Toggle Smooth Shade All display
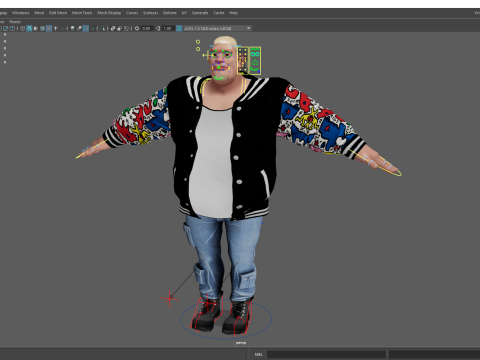The image size is (480, 360). point(29,28)
